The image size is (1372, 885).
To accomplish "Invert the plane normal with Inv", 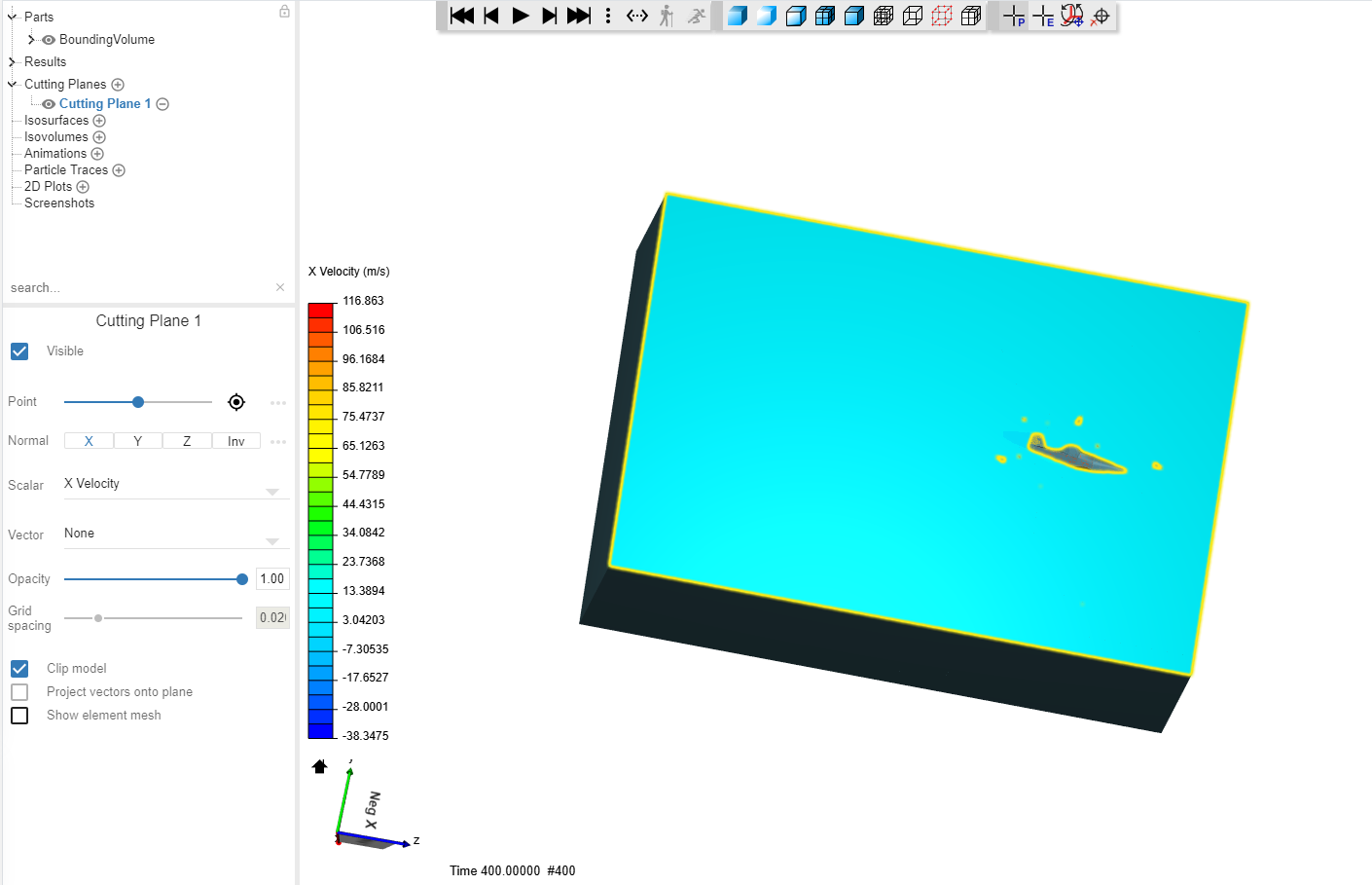I will click(236, 441).
